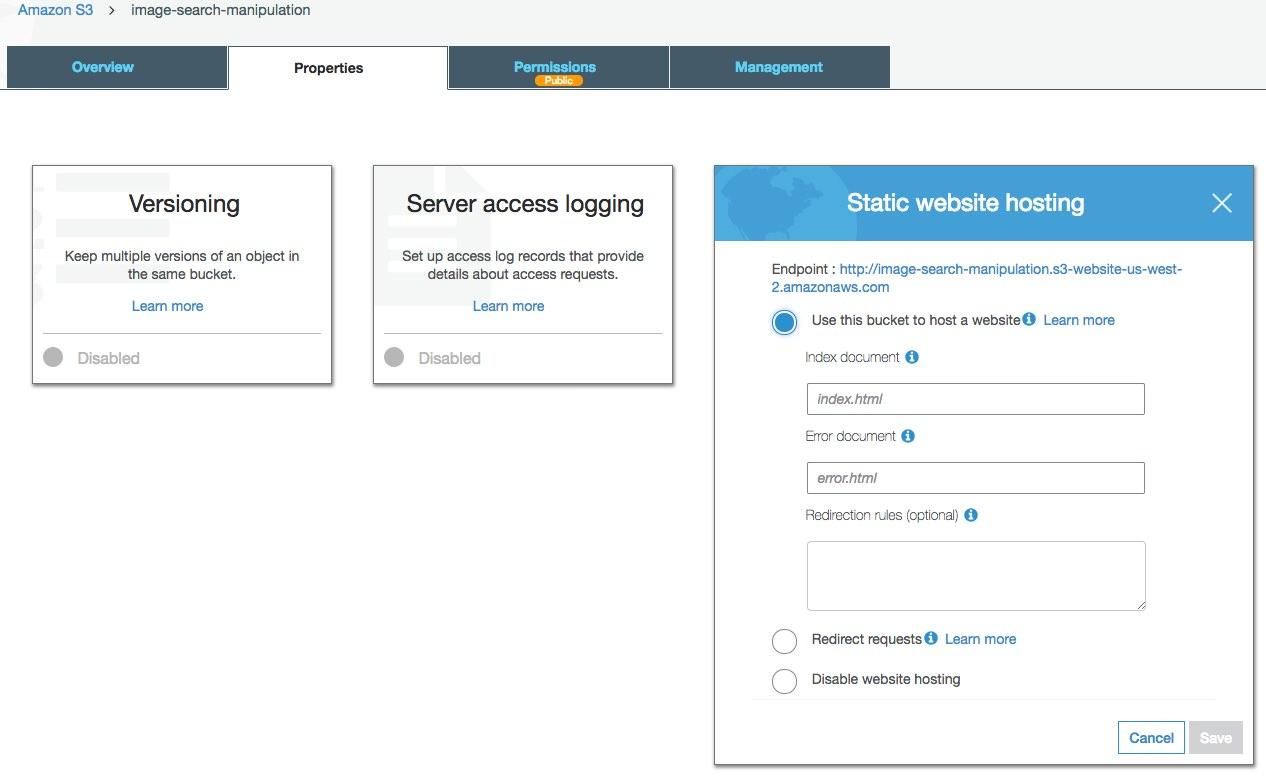Viewport: 1266px width, 776px height.
Task: Click info icon beside Index document
Action: point(912,357)
